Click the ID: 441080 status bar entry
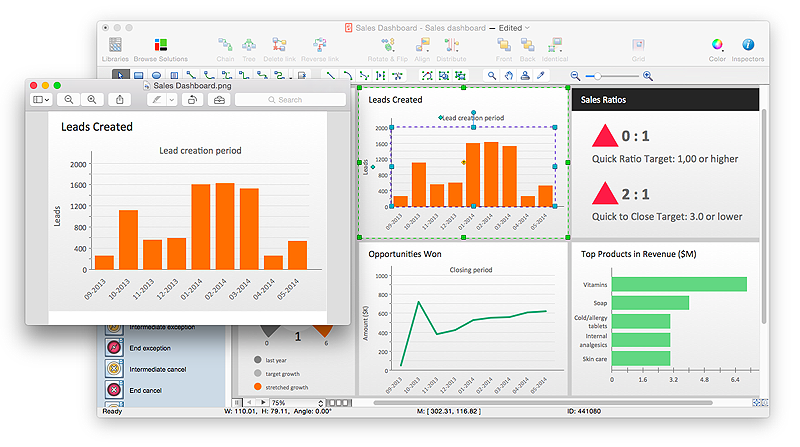 click(584, 411)
